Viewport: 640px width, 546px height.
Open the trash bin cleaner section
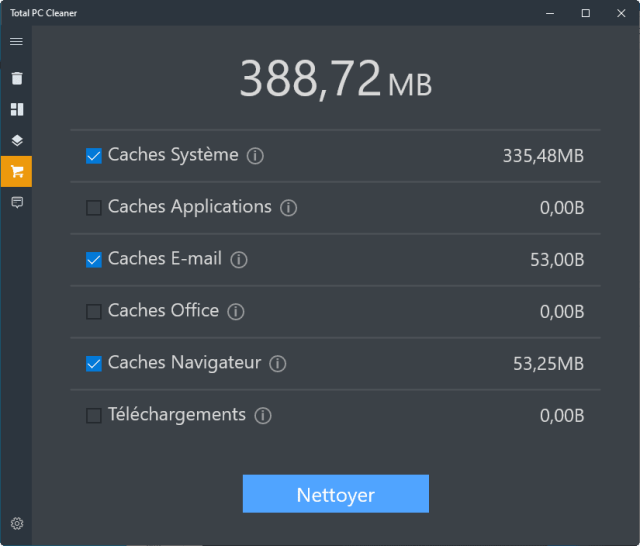click(x=17, y=78)
